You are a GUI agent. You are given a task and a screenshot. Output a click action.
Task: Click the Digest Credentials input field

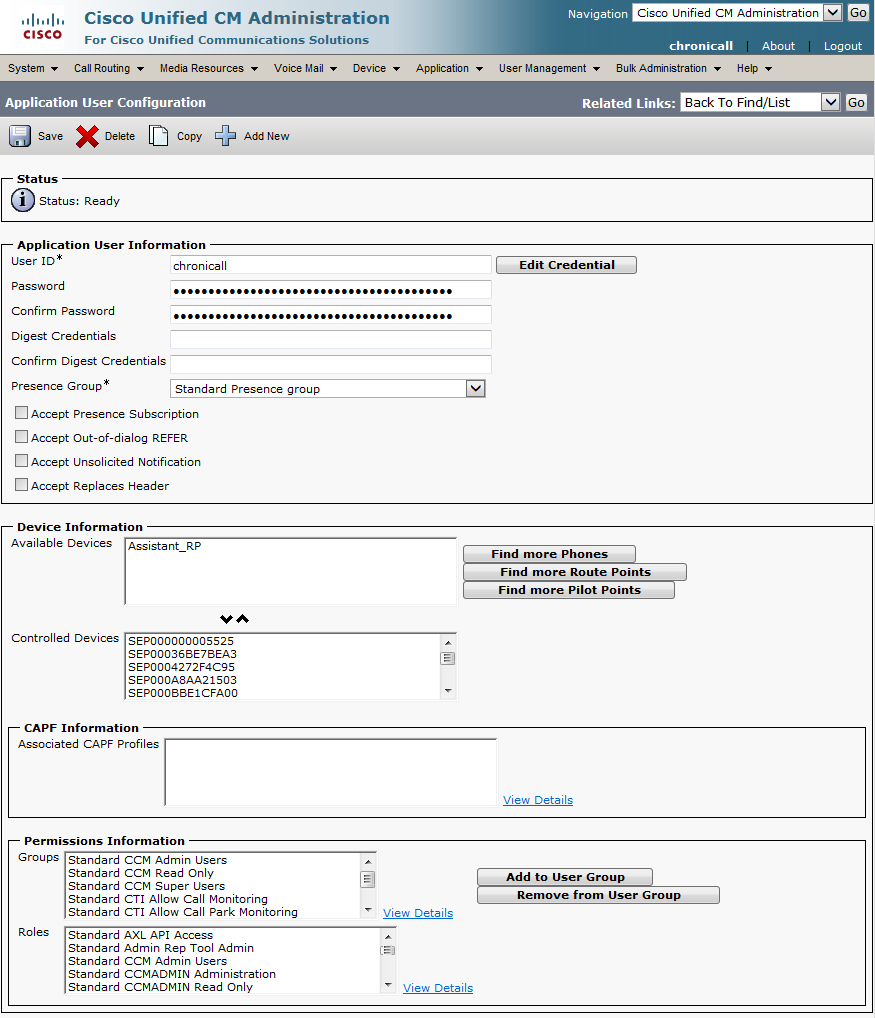point(331,339)
